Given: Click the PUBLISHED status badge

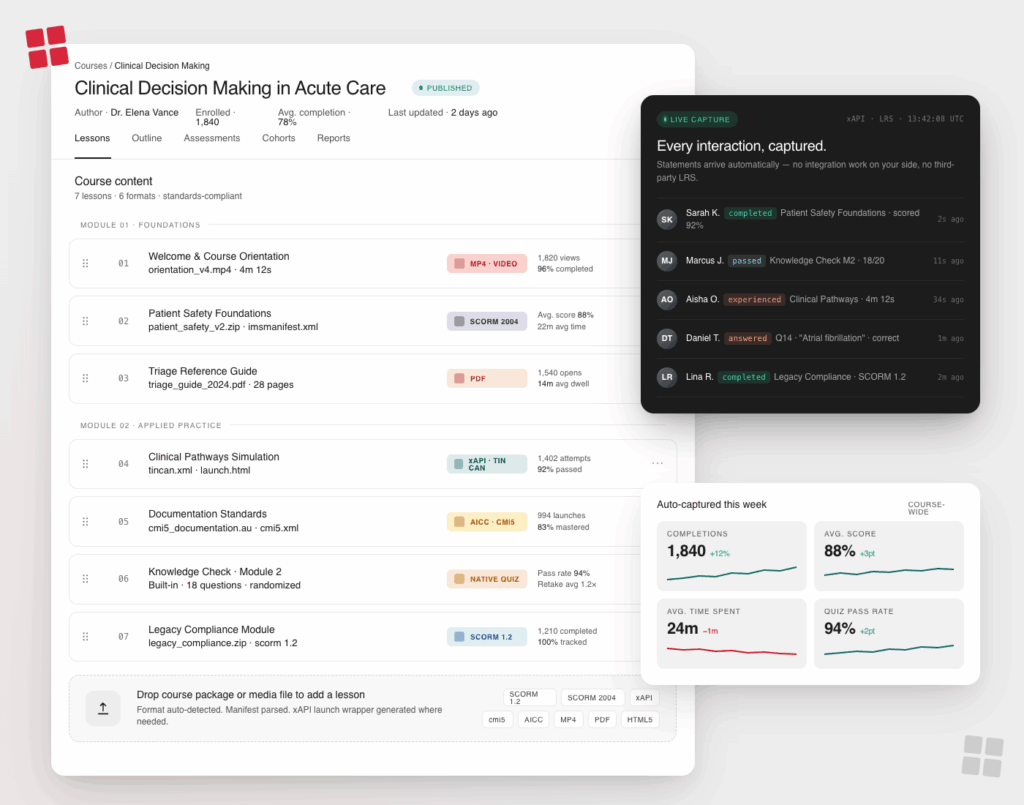Looking at the screenshot, I should pyautogui.click(x=445, y=88).
